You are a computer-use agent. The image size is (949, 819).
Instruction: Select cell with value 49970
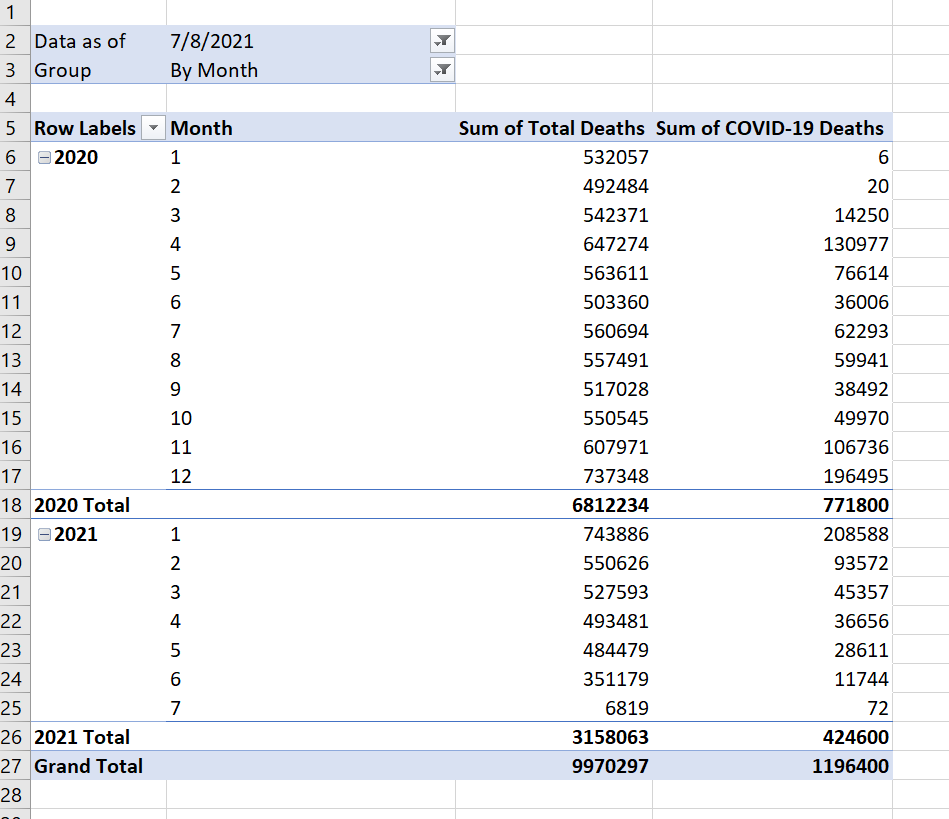(x=772, y=418)
